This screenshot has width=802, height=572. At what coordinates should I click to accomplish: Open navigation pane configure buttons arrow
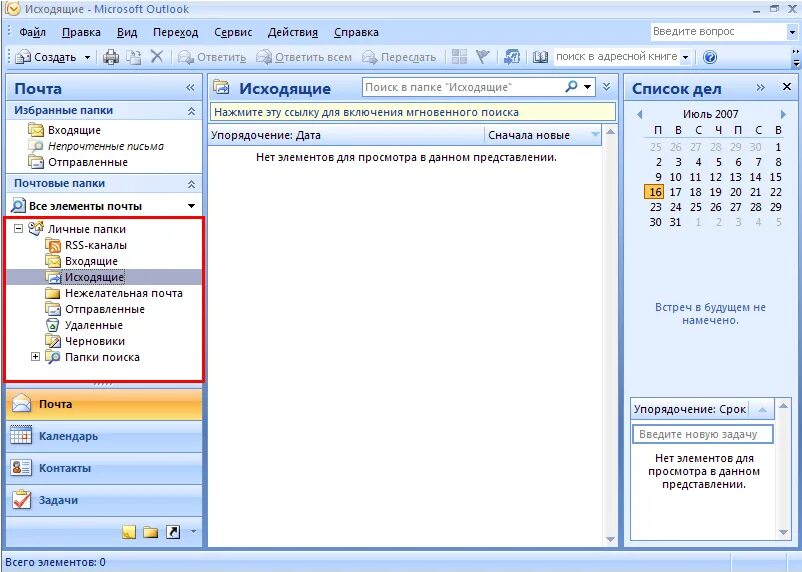coord(193,532)
